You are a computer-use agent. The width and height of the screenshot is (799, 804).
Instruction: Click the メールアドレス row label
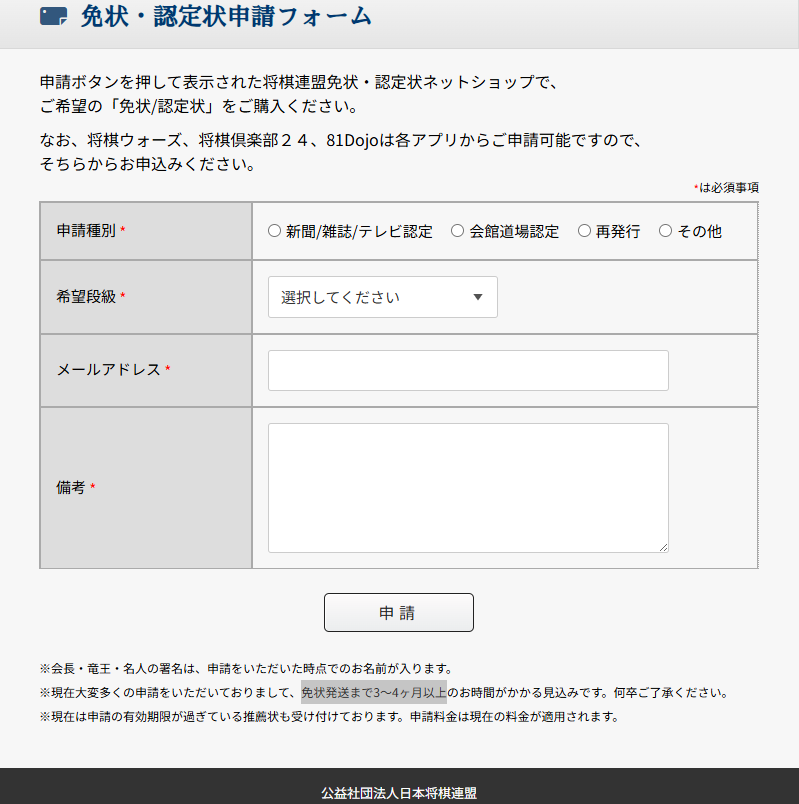[108, 370]
